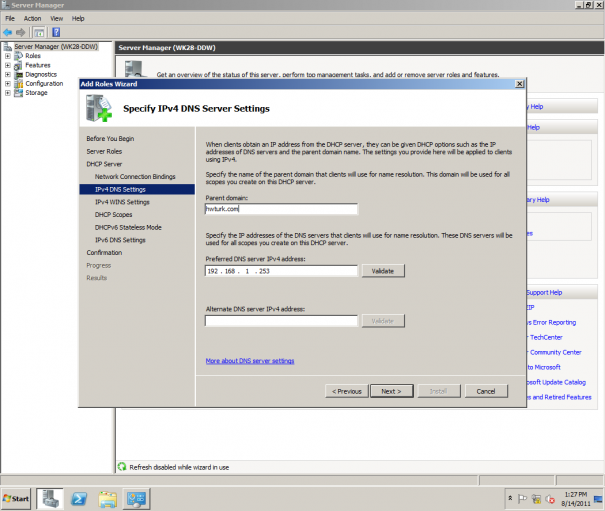This screenshot has width=605, height=511.
Task: Select the Features icon in tree
Action: coord(18,65)
